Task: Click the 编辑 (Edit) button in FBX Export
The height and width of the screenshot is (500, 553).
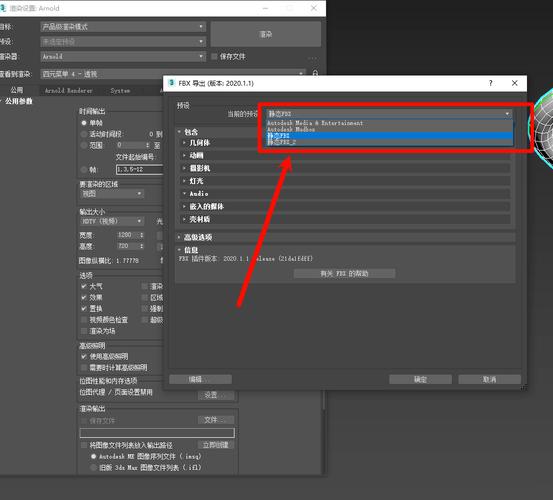Action: click(200, 379)
